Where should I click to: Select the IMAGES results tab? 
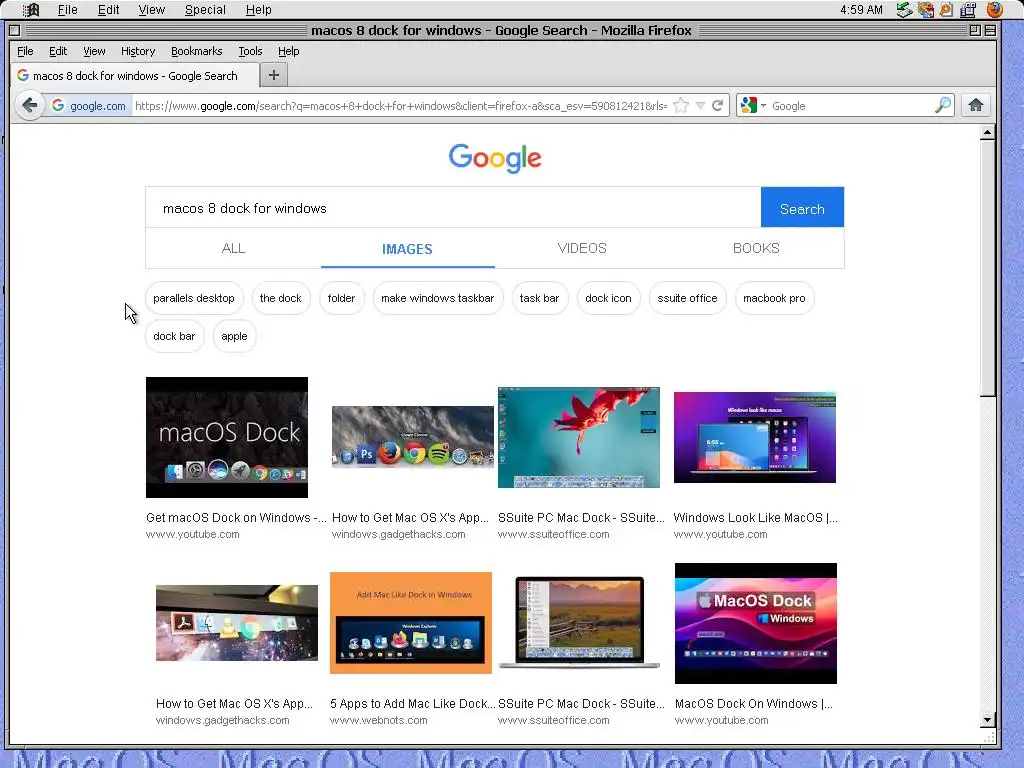click(x=408, y=248)
